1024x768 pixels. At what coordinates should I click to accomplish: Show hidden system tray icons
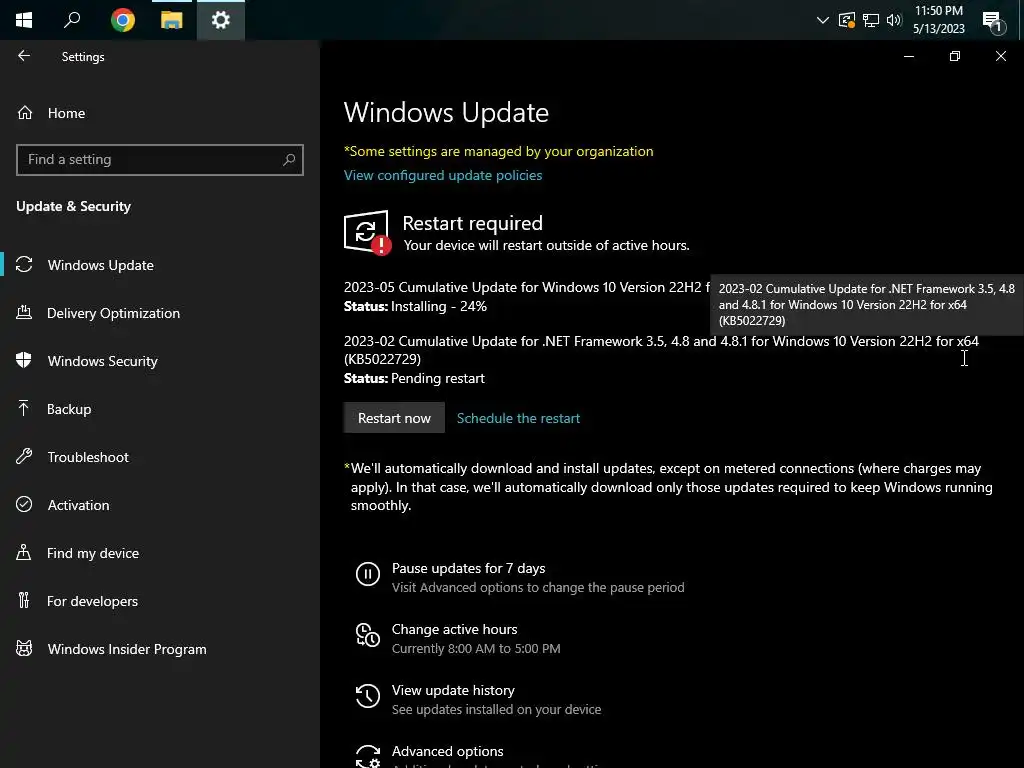823,20
